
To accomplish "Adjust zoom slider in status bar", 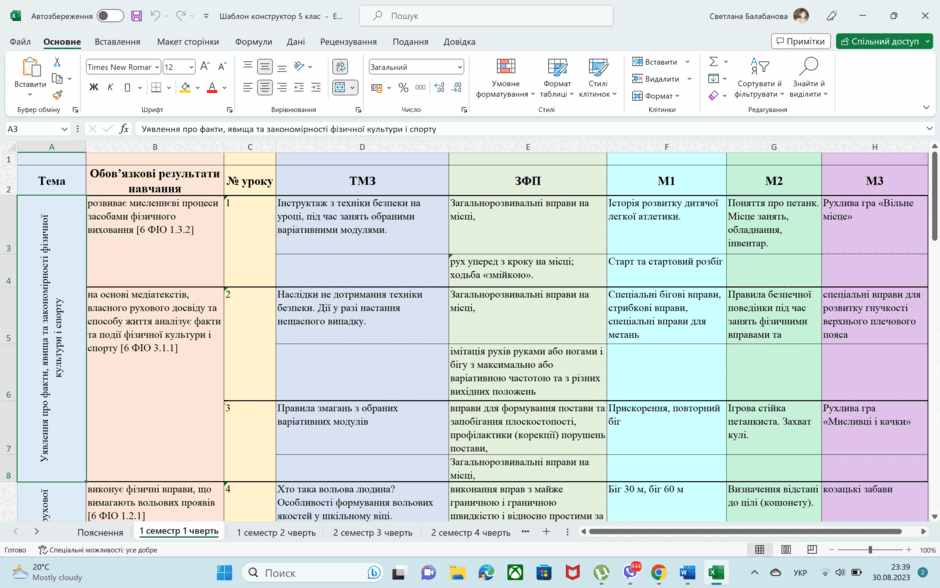I will [x=870, y=550].
